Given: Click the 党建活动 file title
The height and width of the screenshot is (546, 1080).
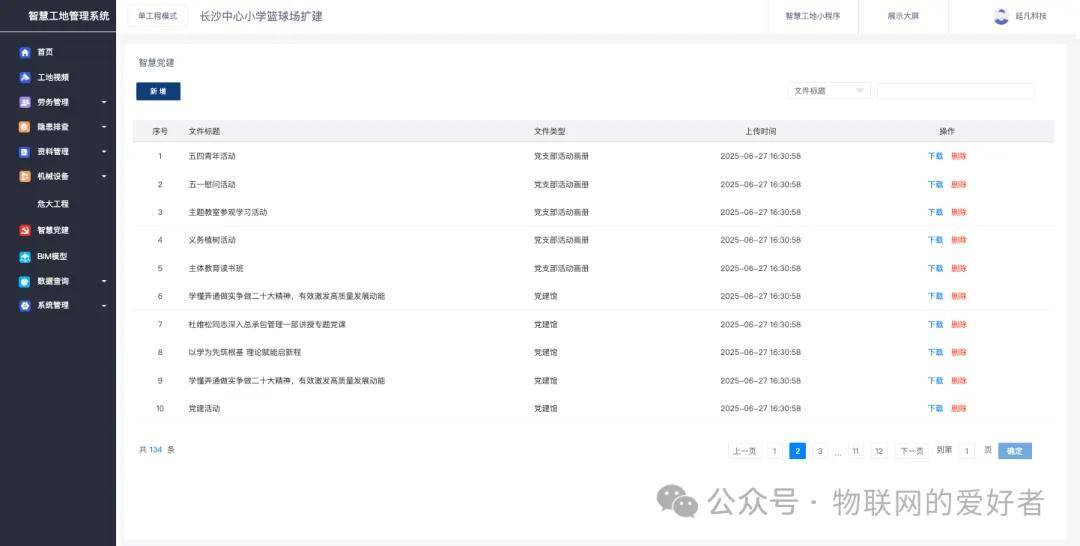Looking at the screenshot, I should [x=204, y=408].
